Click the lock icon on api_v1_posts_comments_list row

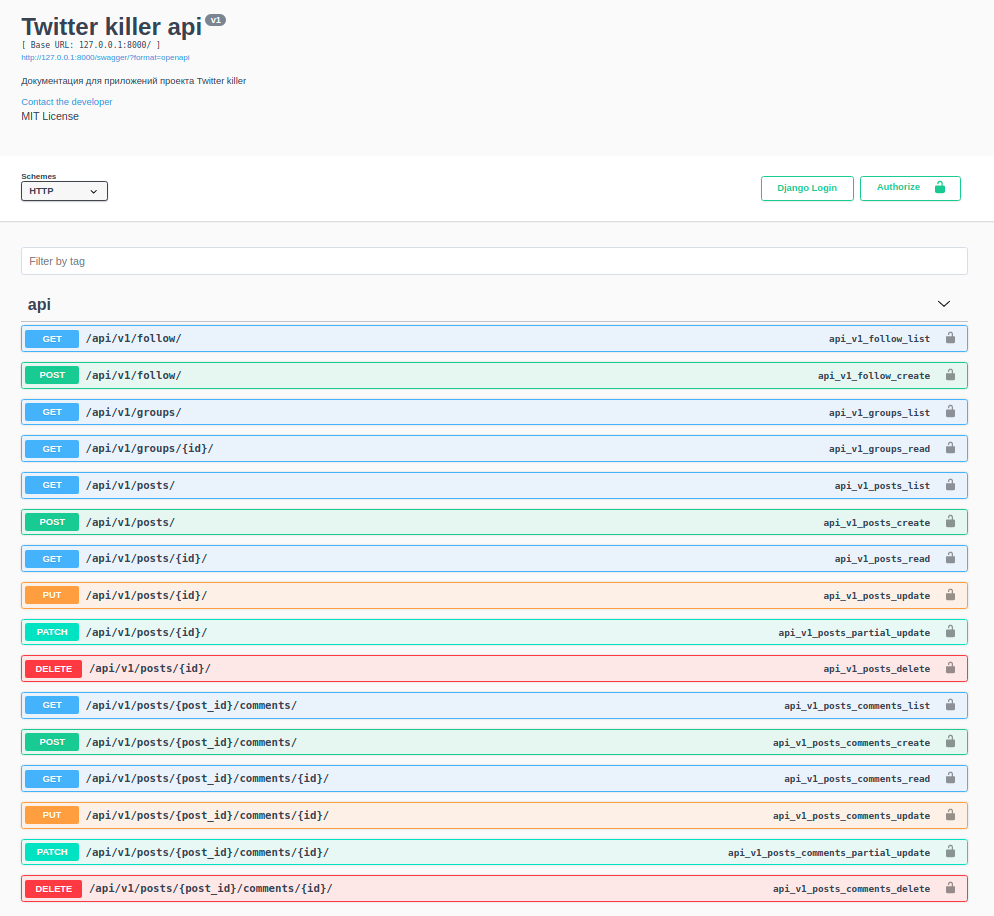950,705
